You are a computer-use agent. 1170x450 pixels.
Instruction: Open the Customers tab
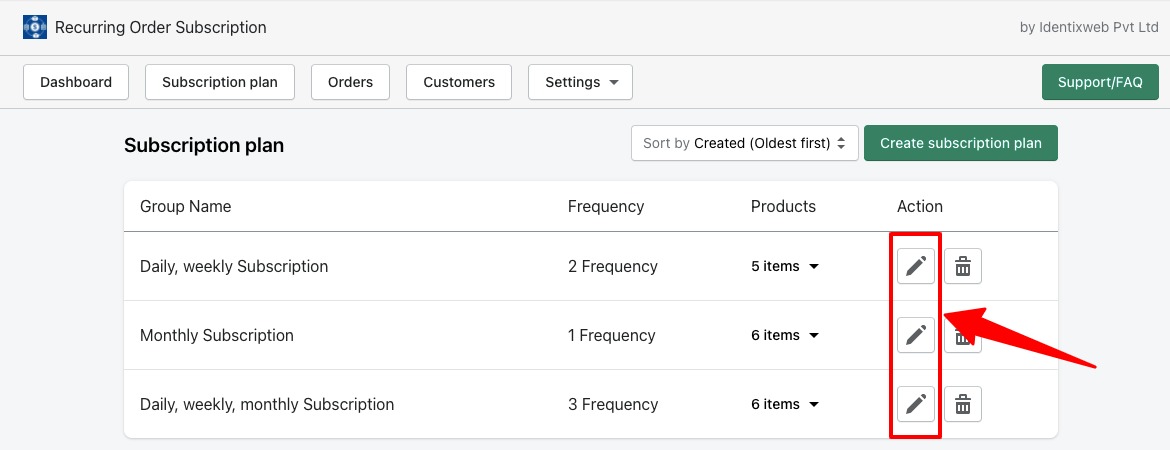[459, 82]
